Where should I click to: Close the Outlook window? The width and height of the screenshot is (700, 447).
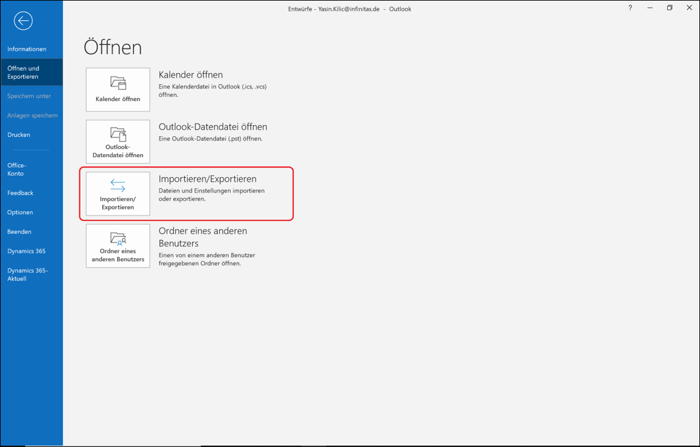(x=689, y=8)
